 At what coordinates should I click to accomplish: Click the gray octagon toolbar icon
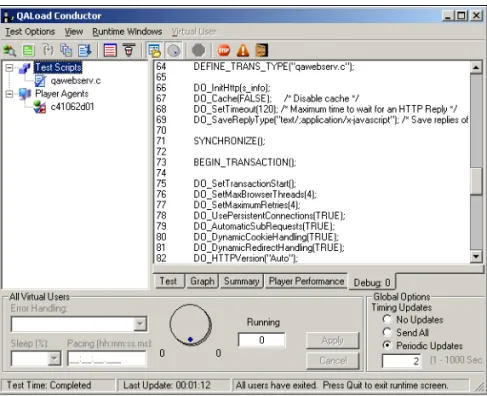[x=199, y=50]
